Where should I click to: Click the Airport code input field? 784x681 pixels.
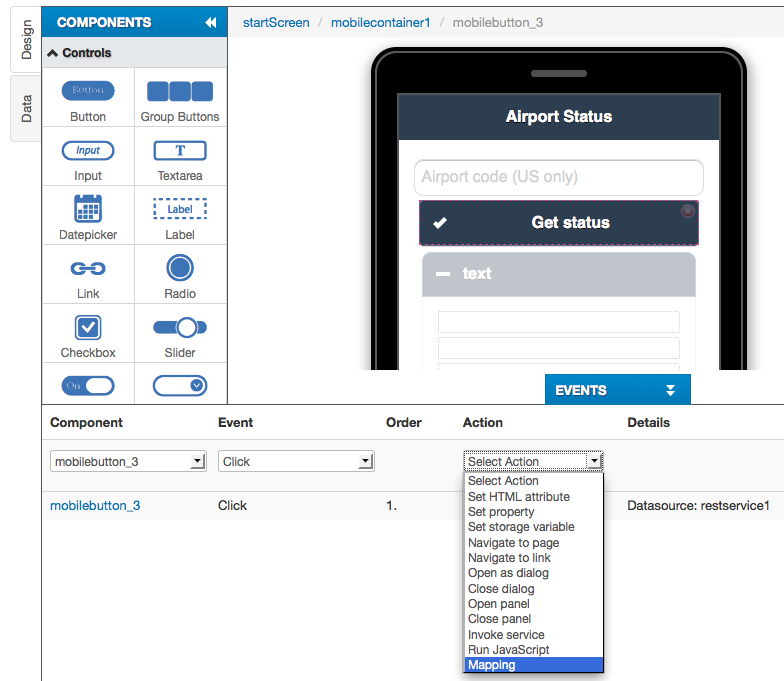point(559,177)
